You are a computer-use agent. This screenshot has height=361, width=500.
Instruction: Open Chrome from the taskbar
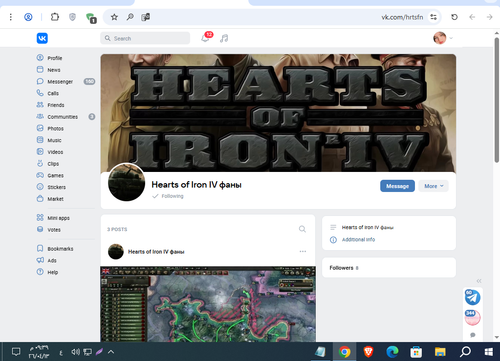pos(344,352)
